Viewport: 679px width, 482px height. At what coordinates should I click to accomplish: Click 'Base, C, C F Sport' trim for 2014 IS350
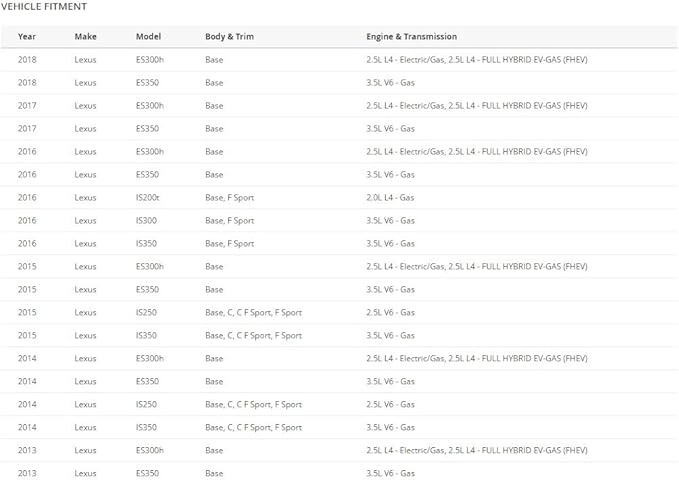[x=253, y=427]
